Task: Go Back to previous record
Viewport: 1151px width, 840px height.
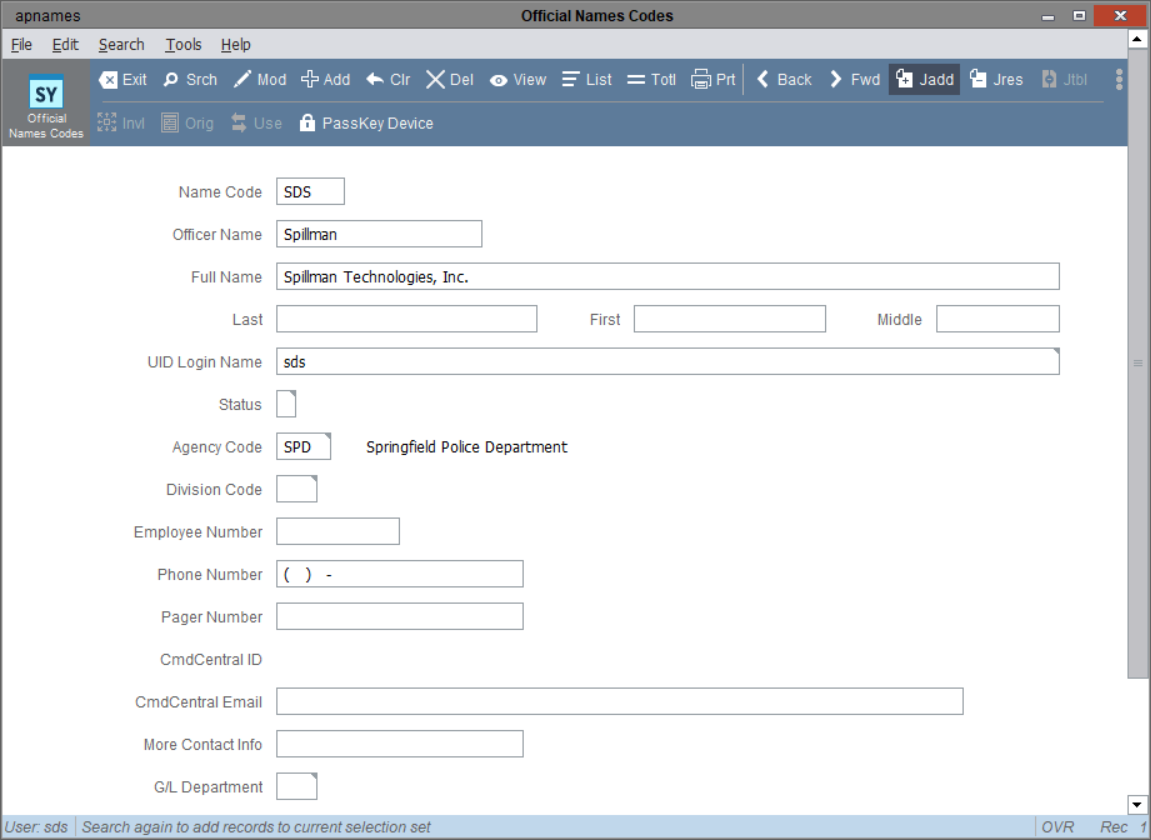Action: (x=783, y=79)
